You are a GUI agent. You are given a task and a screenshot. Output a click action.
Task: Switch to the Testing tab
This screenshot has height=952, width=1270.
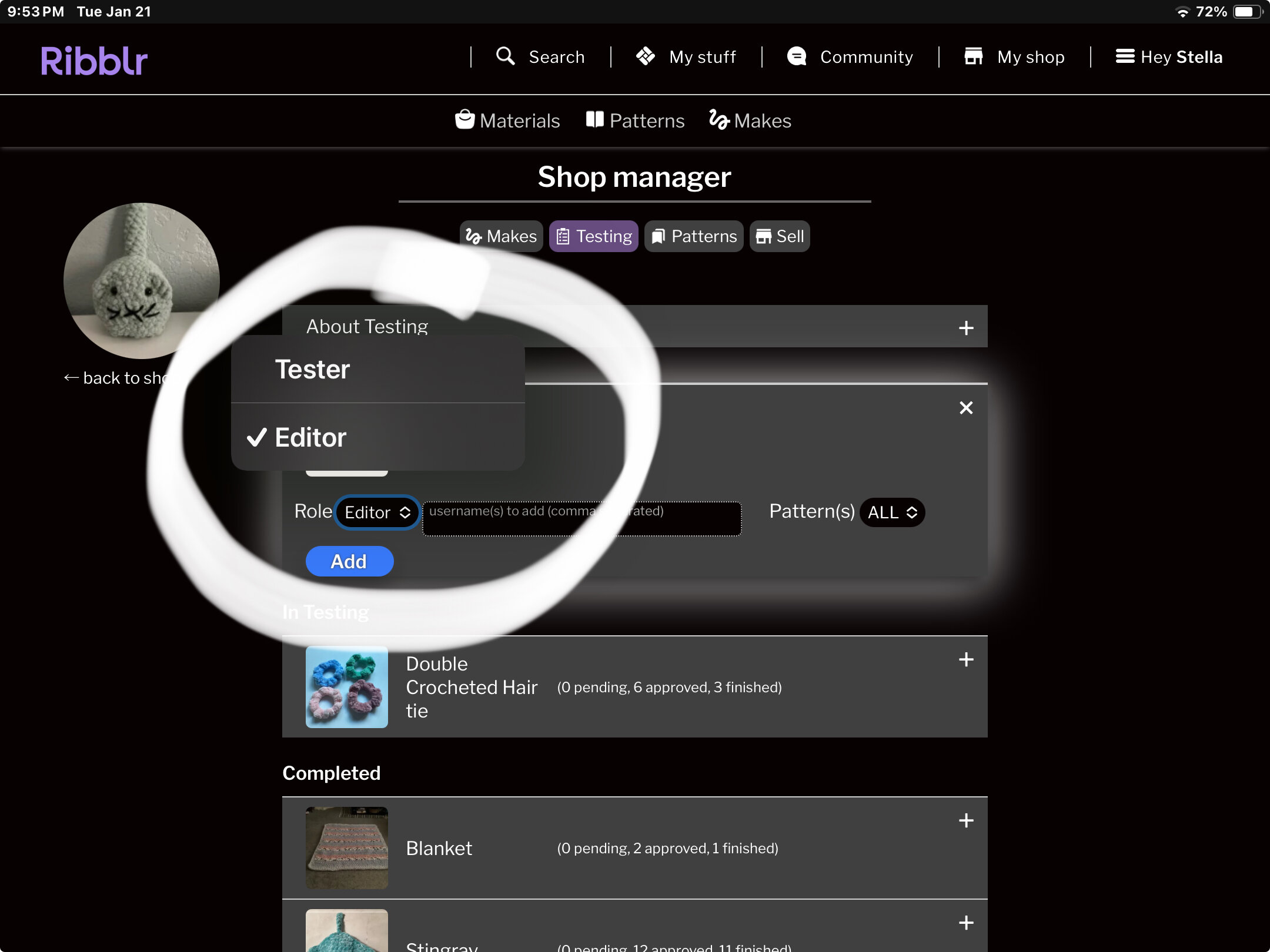[x=594, y=236]
